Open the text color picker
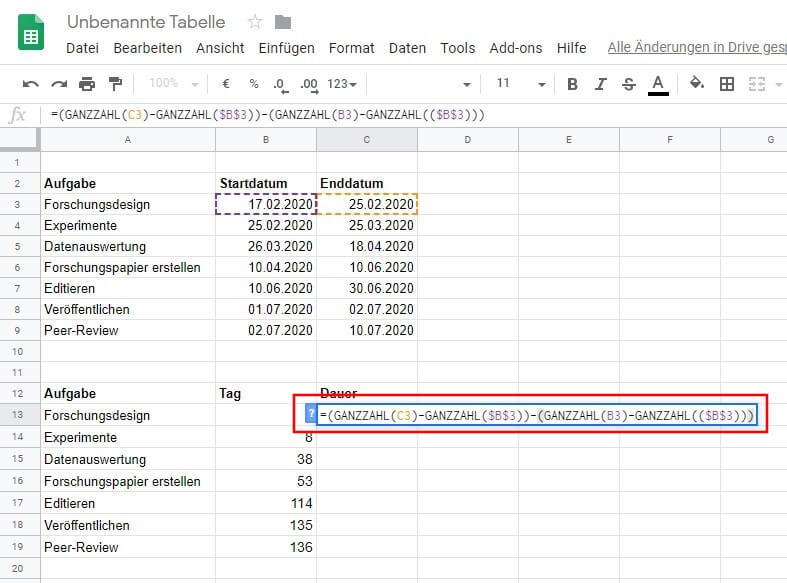 [x=658, y=84]
